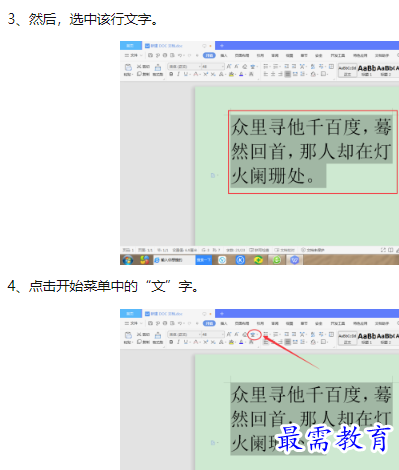
Task: Select 开始 ribbon tab in step 3 screenshot
Action: [x=209, y=55]
